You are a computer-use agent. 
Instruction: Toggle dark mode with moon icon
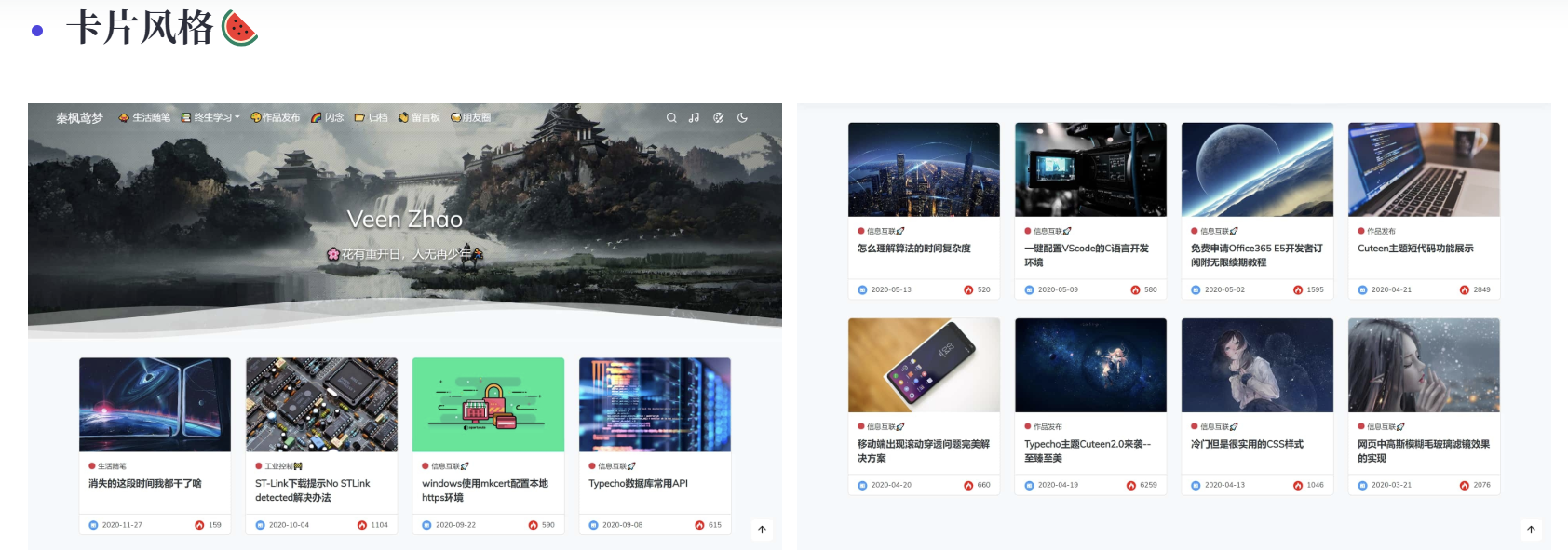click(742, 118)
